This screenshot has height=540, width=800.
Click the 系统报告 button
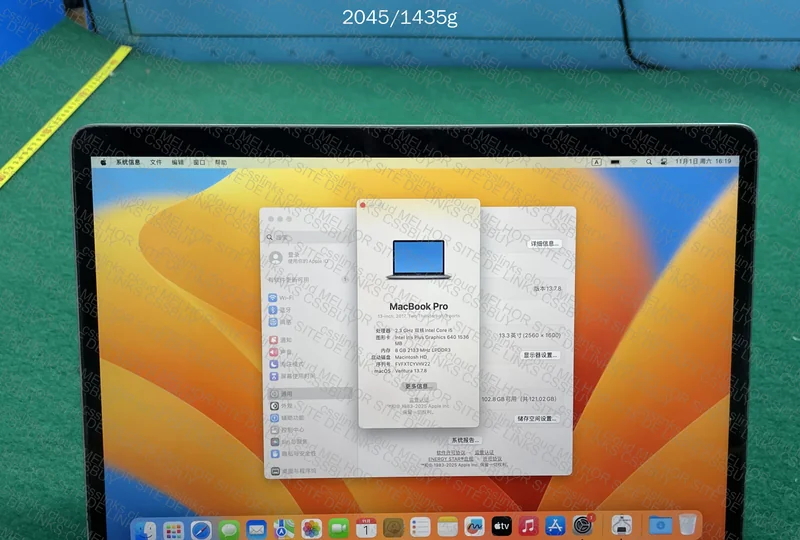(x=465, y=440)
